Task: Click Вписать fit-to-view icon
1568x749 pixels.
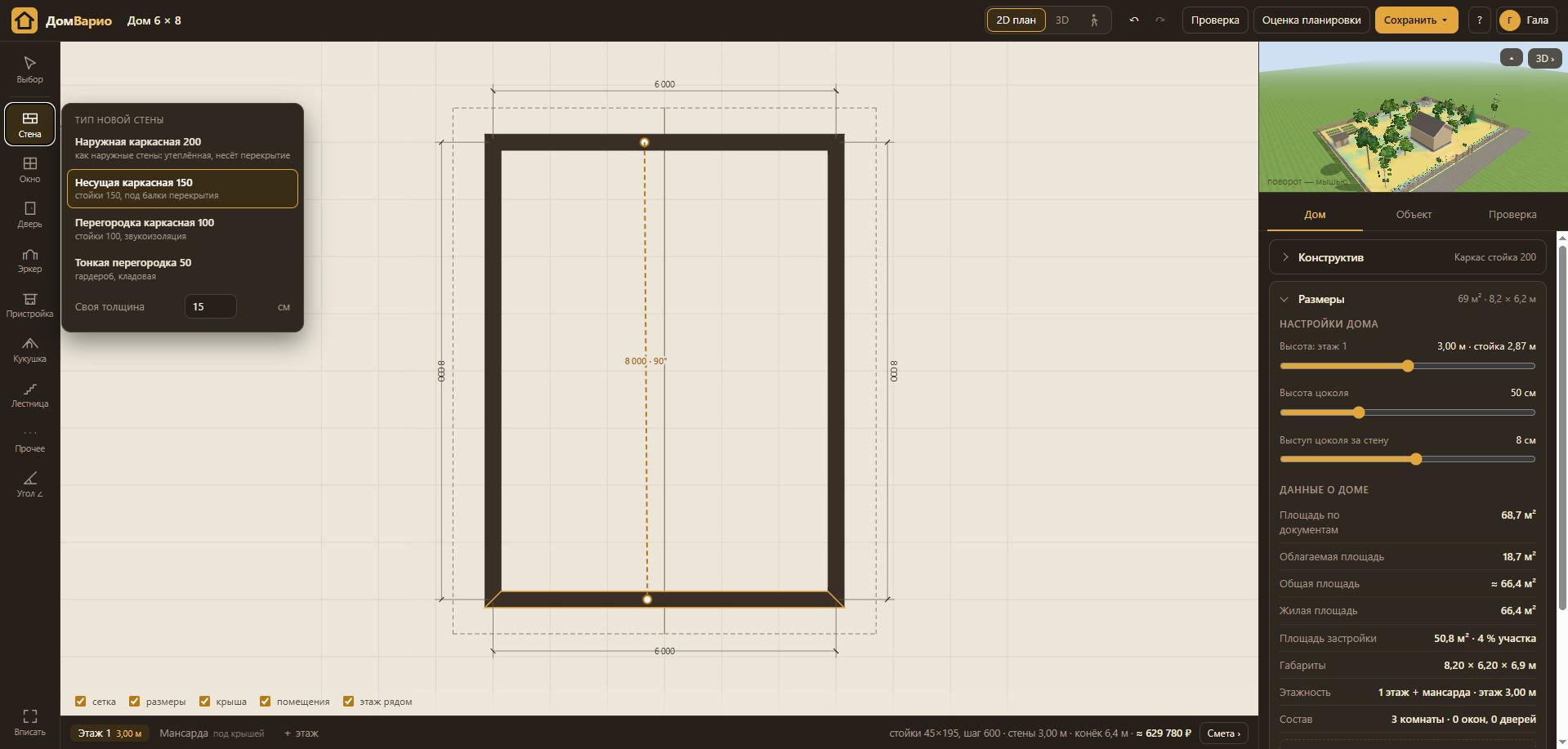Action: point(29,722)
